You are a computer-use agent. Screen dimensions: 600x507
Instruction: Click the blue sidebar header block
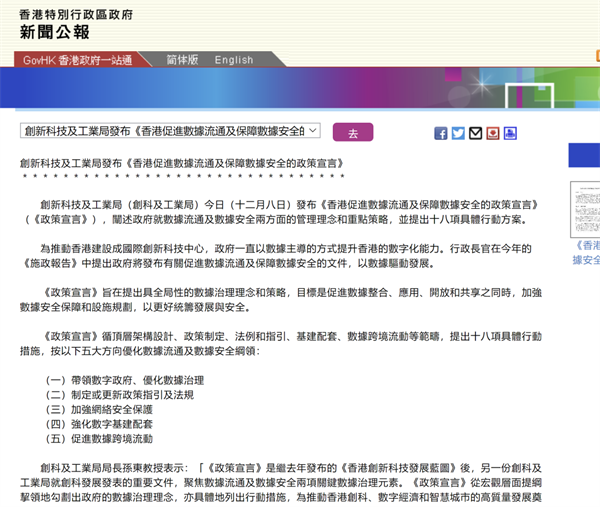(x=584, y=155)
